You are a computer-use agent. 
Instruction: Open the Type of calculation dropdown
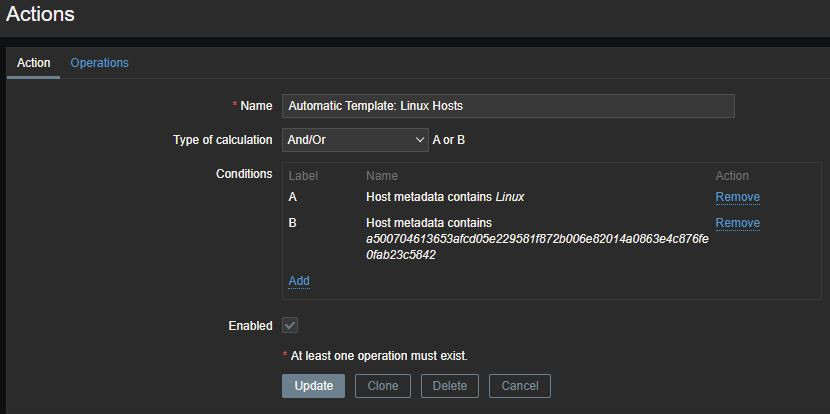355,139
